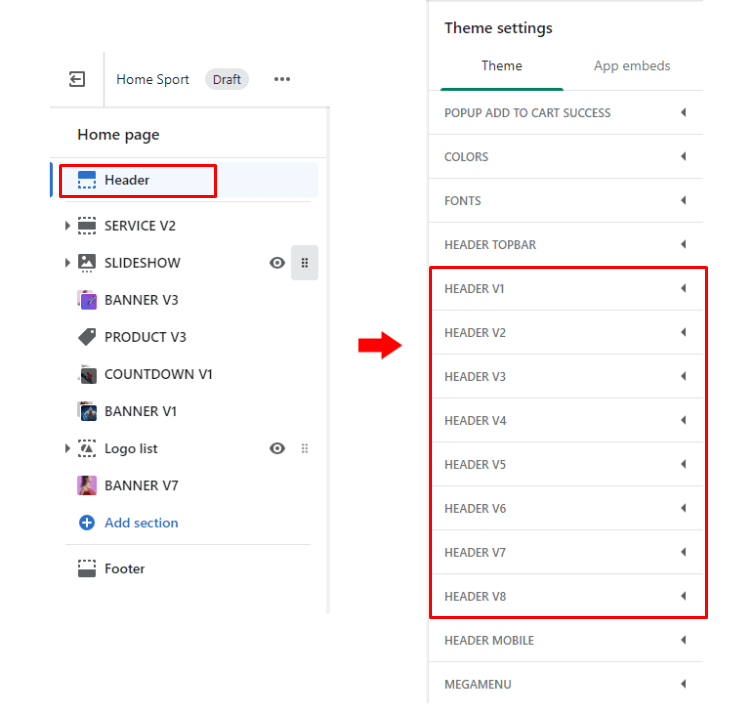Viewport: 751px width, 716px height.
Task: Expand the Logo list section arrow
Action: 68,449
